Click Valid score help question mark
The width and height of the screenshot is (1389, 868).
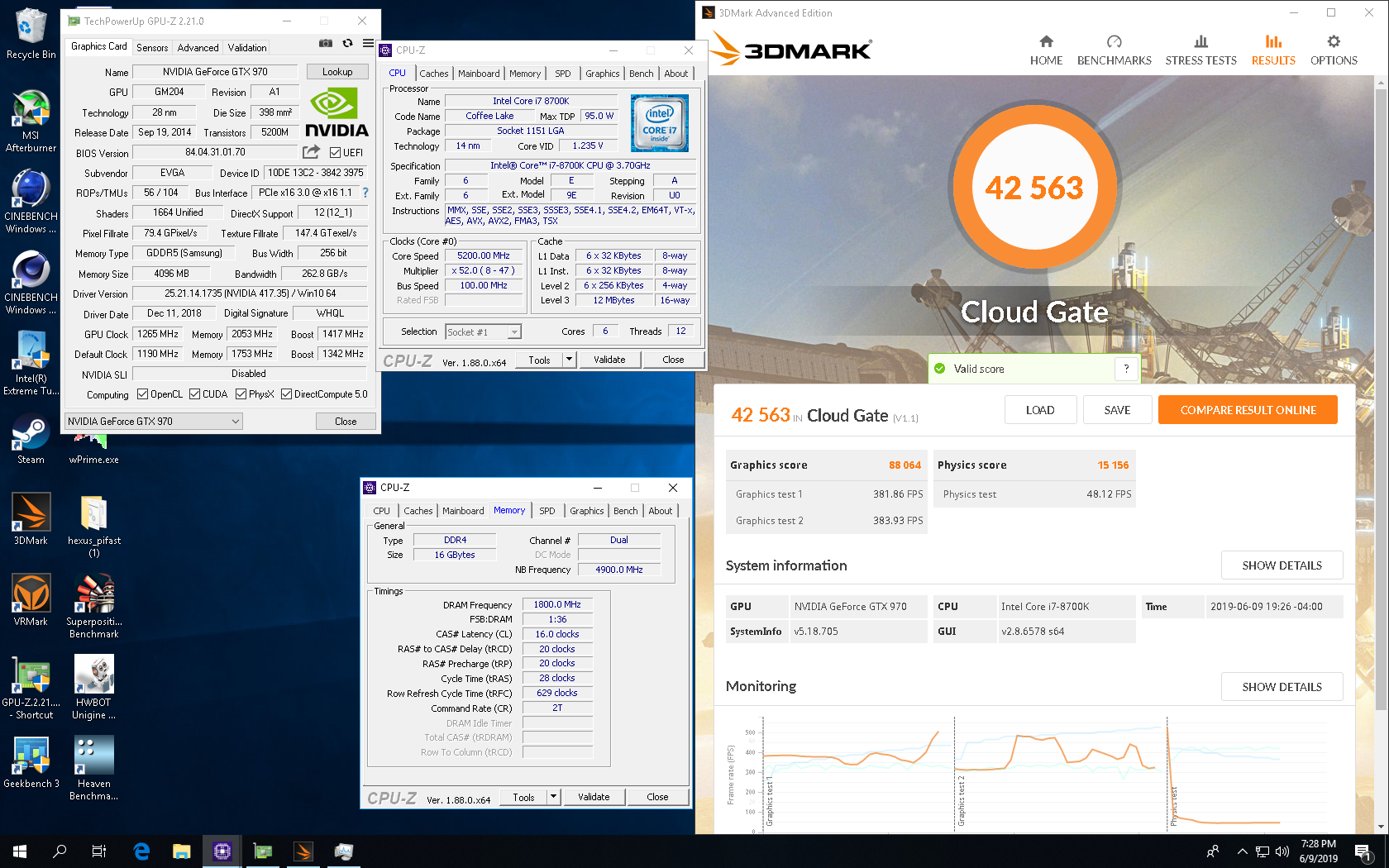coord(1126,369)
